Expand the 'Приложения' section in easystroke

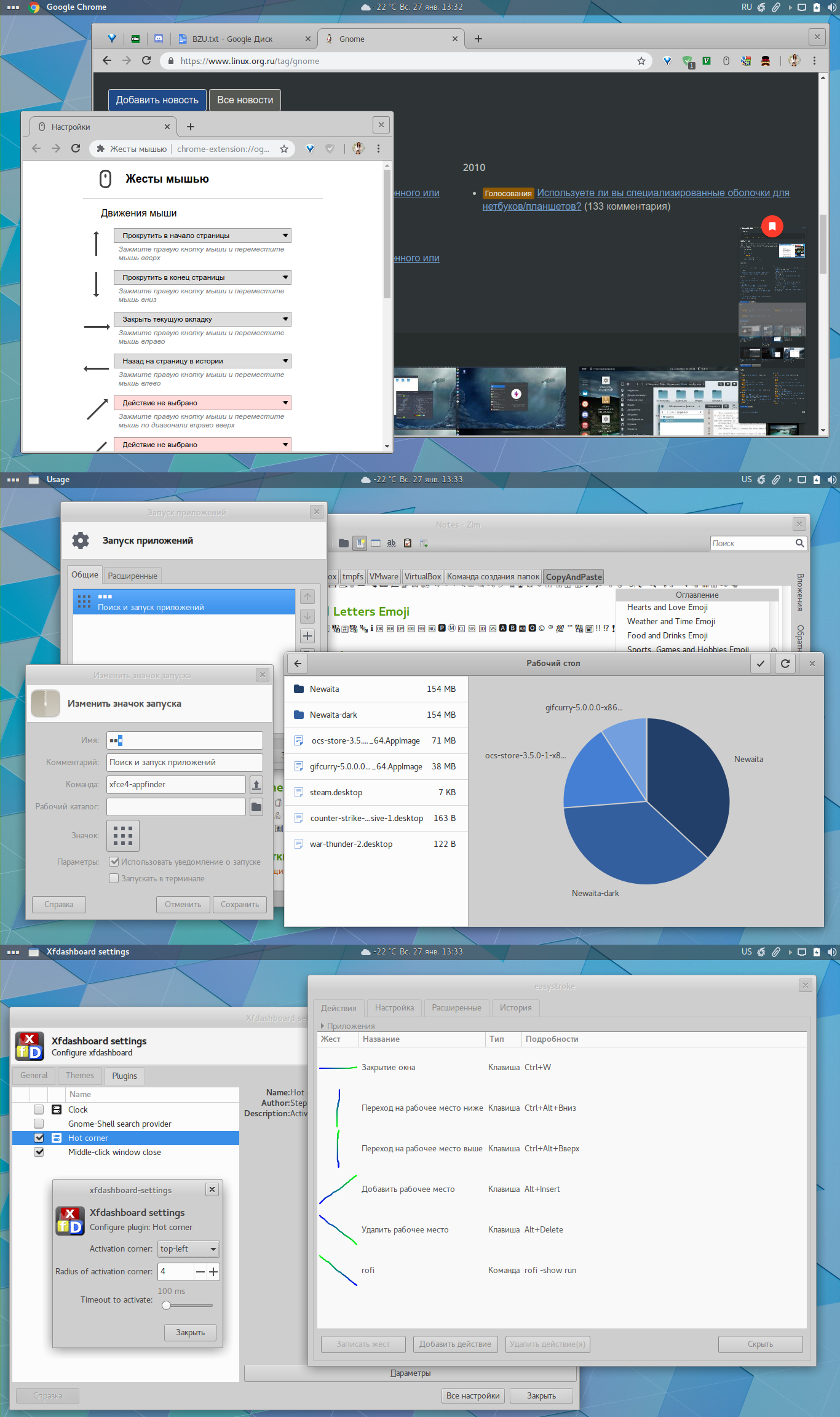[x=323, y=1026]
